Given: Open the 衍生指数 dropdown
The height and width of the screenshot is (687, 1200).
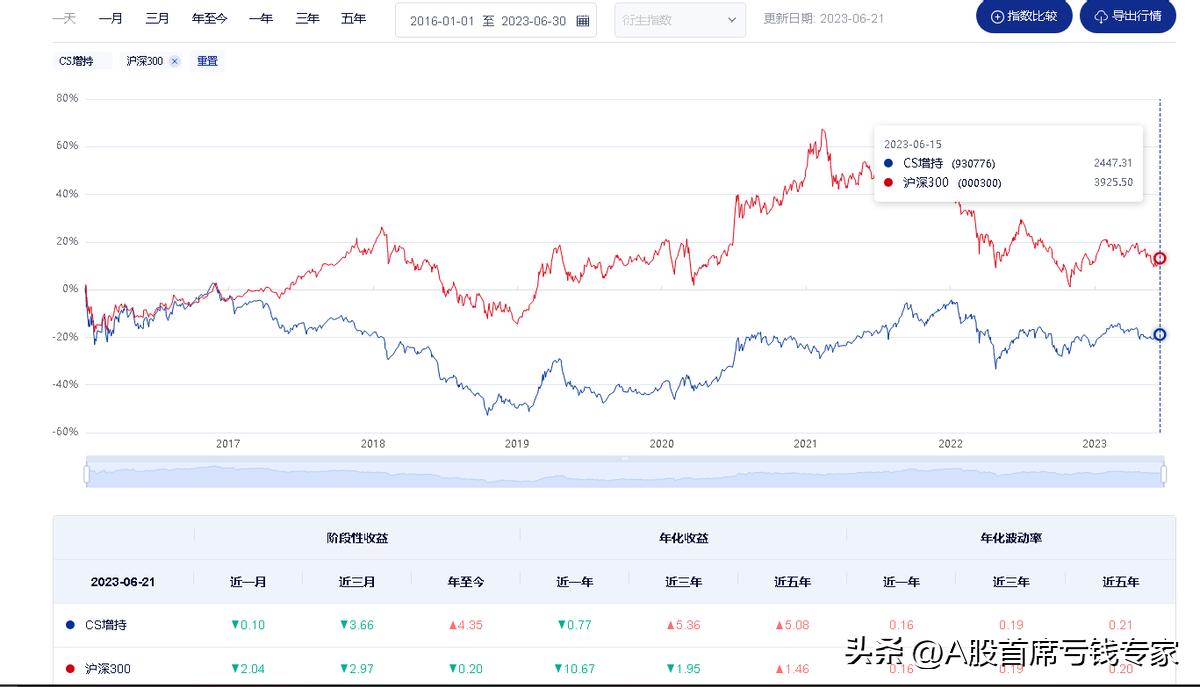Looking at the screenshot, I should [680, 20].
